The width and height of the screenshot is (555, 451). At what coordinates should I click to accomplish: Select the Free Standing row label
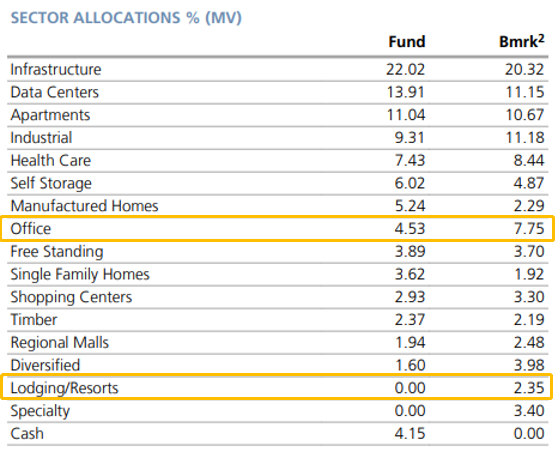pyautogui.click(x=57, y=251)
